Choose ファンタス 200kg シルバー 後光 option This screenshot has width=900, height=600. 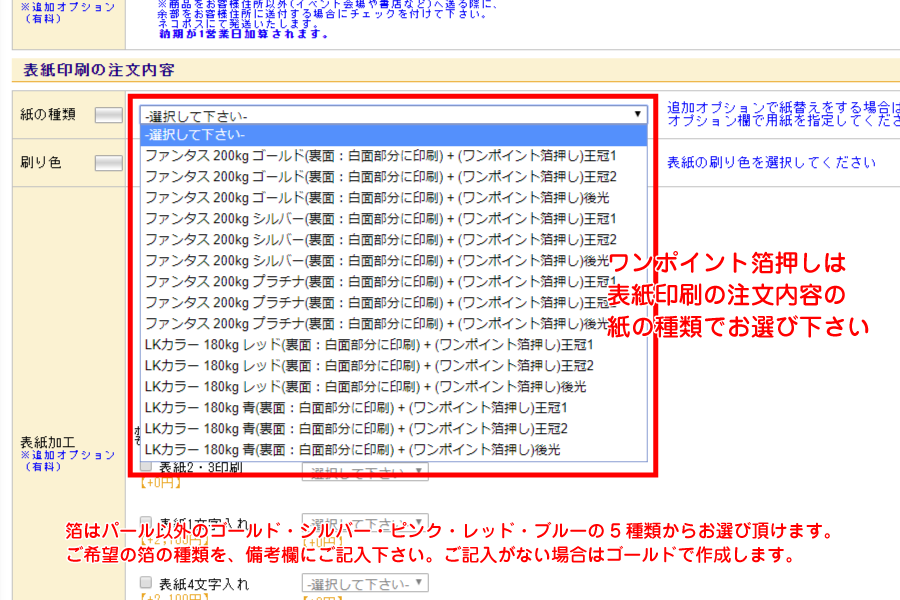pos(394,261)
